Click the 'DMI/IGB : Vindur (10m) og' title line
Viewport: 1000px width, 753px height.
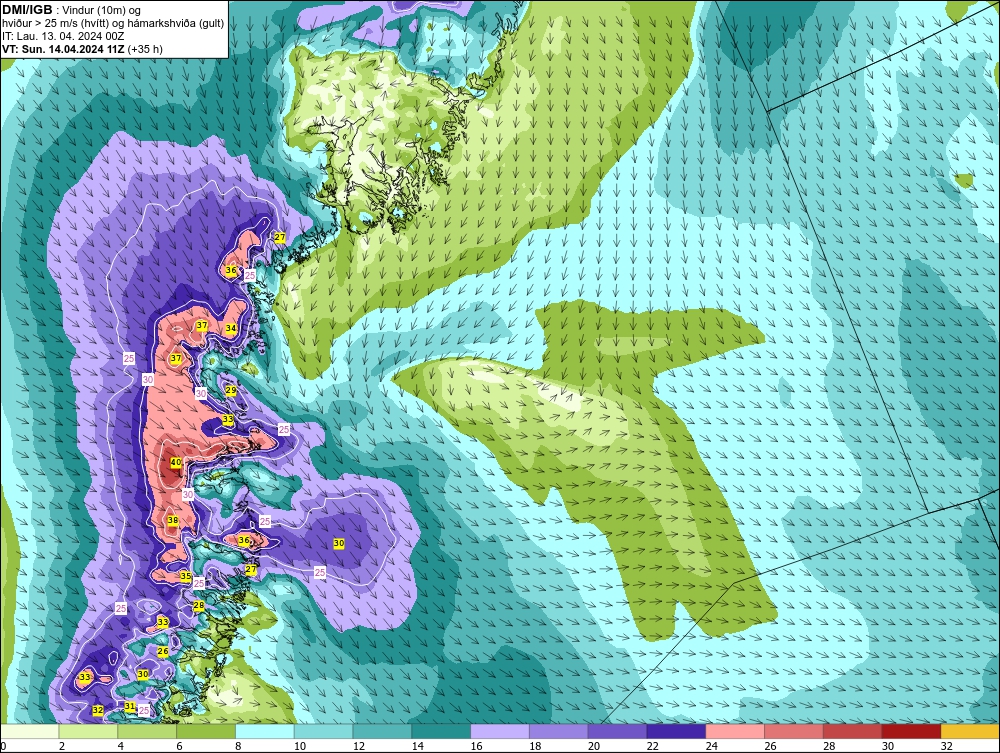71,10
